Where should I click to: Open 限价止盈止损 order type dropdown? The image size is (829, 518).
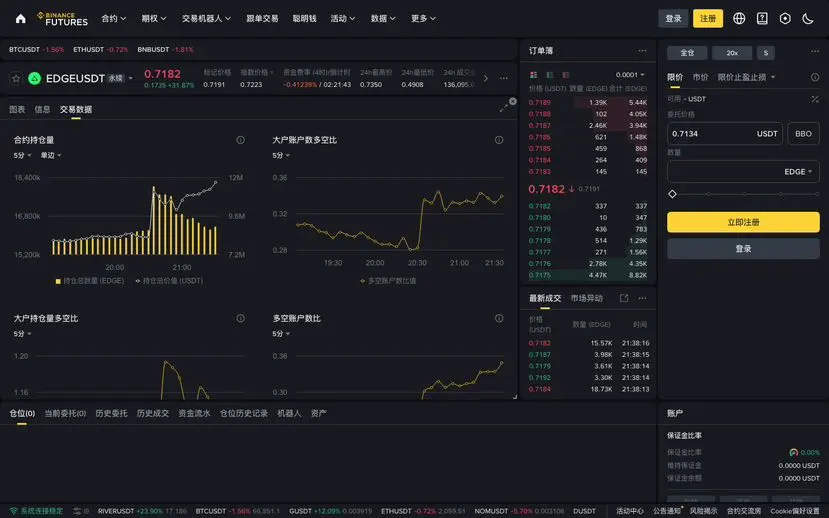click(x=746, y=77)
